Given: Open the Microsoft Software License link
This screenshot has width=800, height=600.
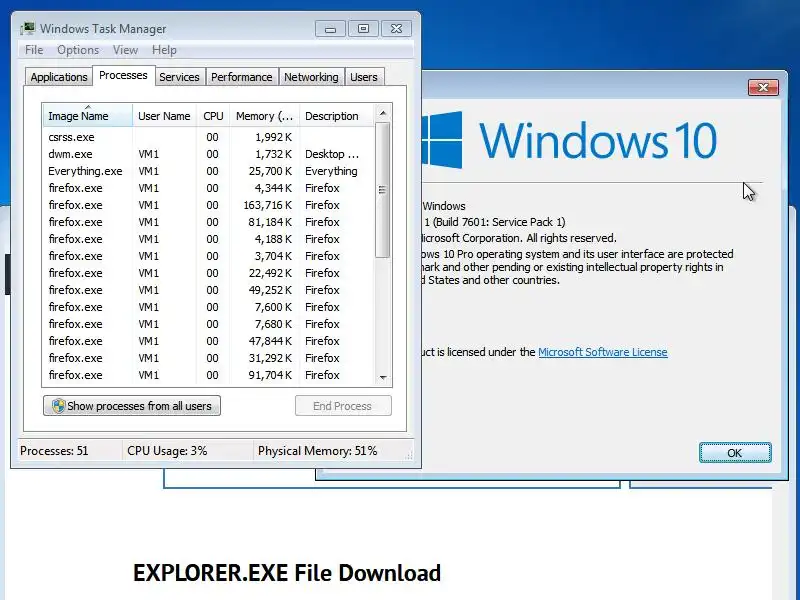Looking at the screenshot, I should (603, 352).
